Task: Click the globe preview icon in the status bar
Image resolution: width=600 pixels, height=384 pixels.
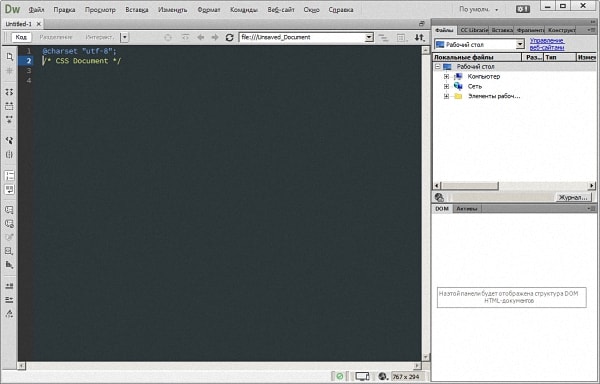Action: pos(383,376)
